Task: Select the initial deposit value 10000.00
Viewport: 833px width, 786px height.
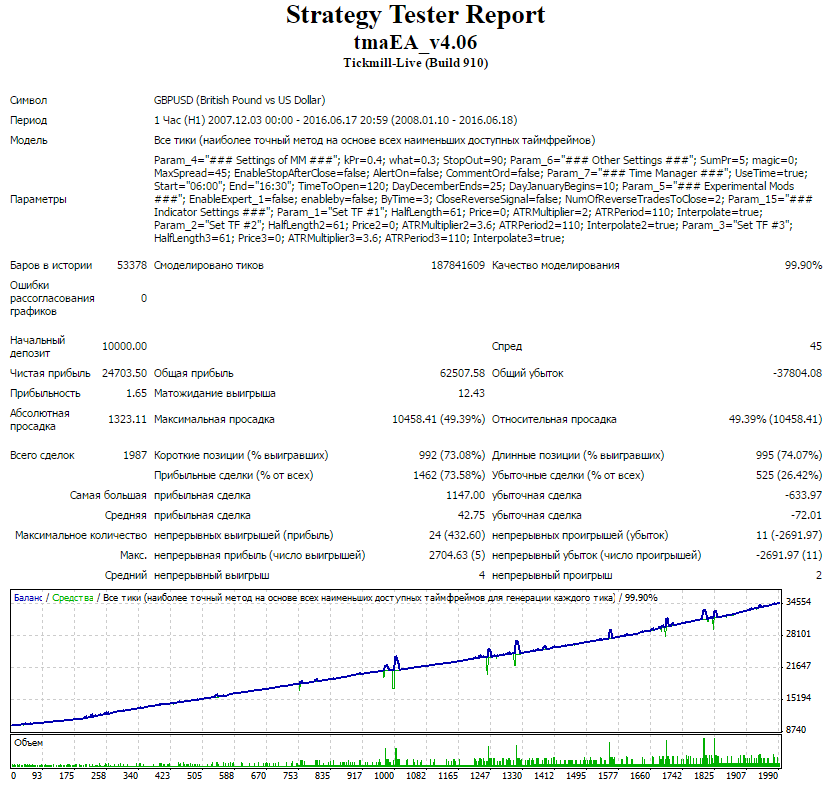Action: [124, 346]
